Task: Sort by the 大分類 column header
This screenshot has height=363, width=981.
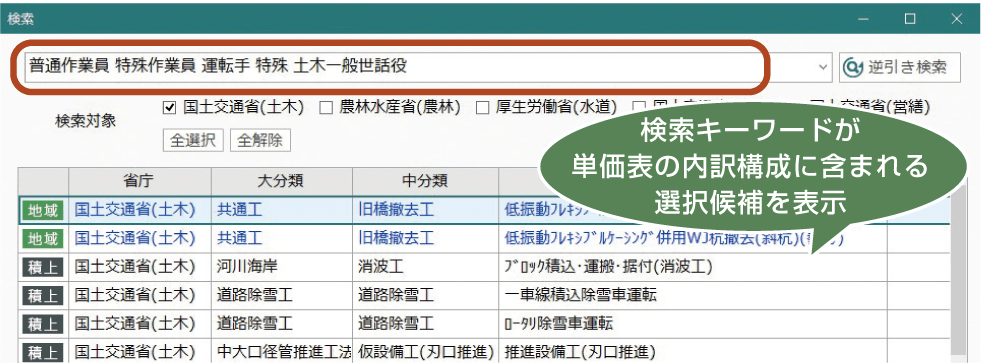Action: tap(282, 182)
